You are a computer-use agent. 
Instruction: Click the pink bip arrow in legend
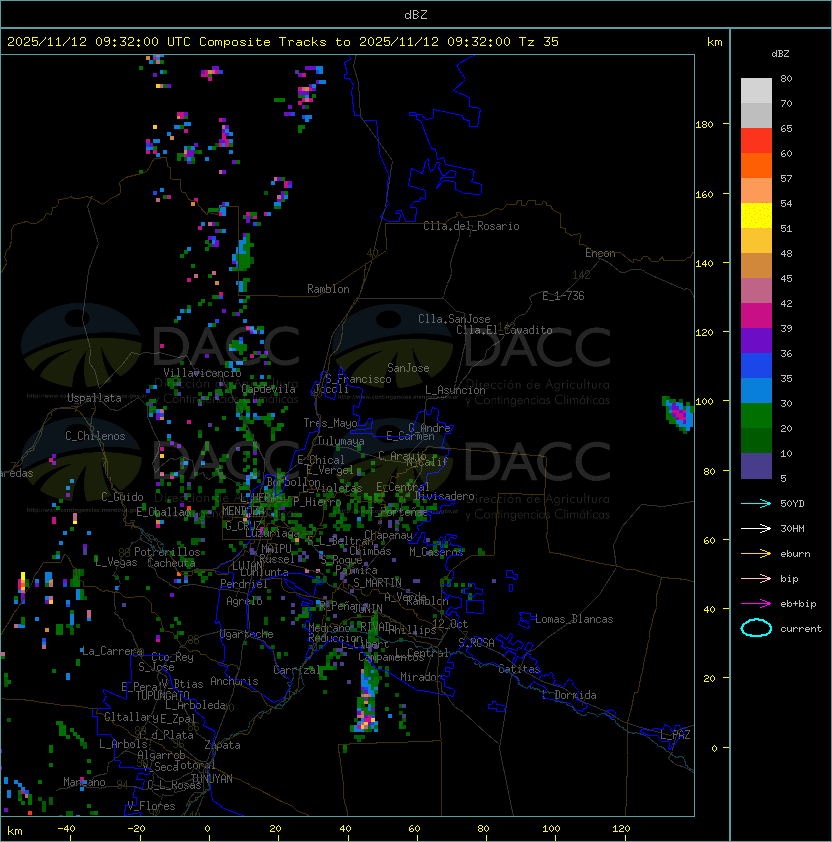756,578
